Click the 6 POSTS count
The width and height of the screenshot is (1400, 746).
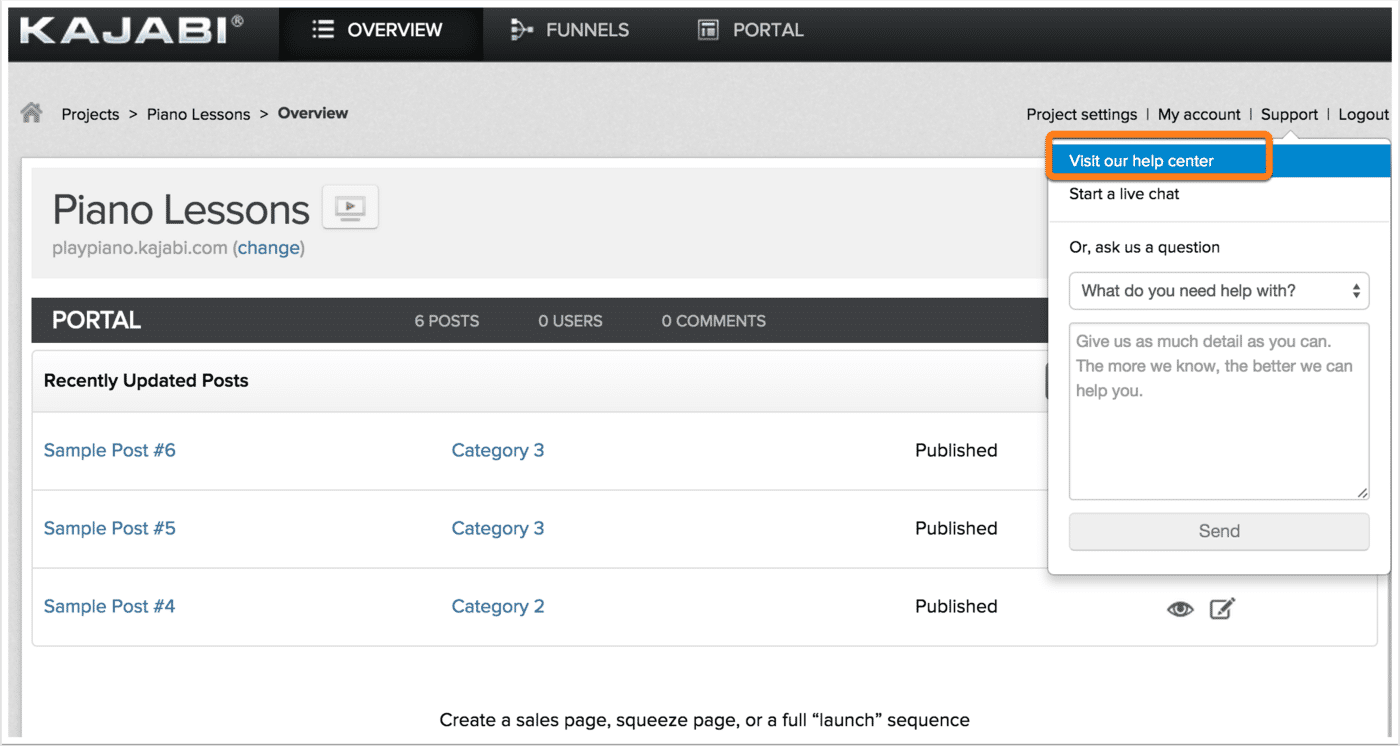pyautogui.click(x=447, y=321)
